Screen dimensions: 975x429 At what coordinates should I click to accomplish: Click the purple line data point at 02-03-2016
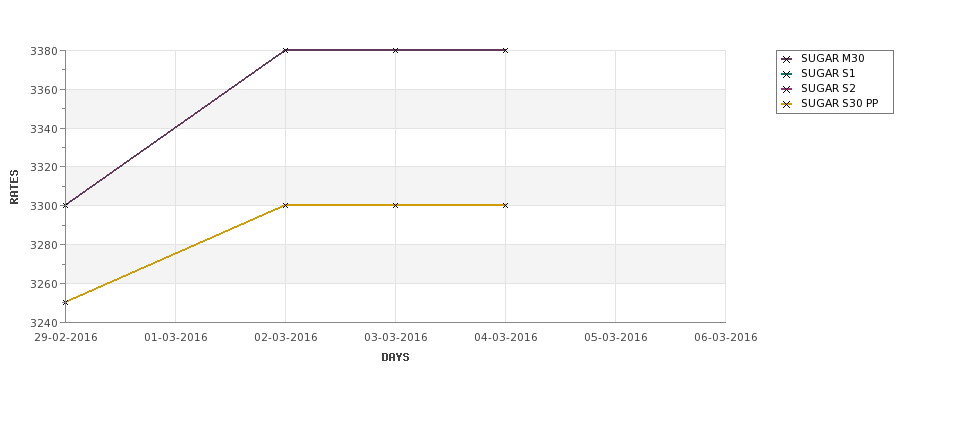click(x=285, y=50)
